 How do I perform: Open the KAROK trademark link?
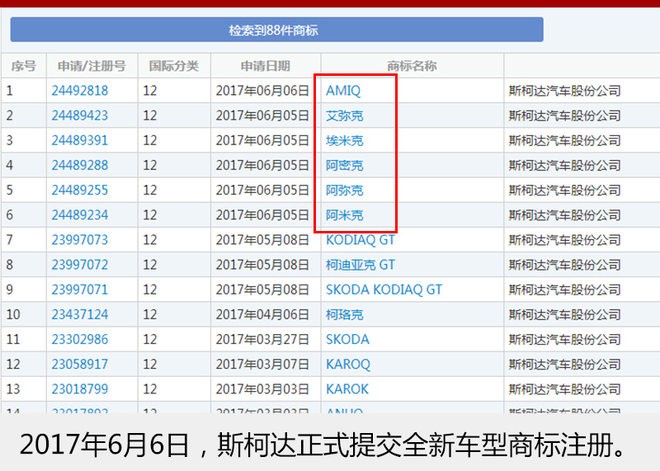tap(347, 390)
